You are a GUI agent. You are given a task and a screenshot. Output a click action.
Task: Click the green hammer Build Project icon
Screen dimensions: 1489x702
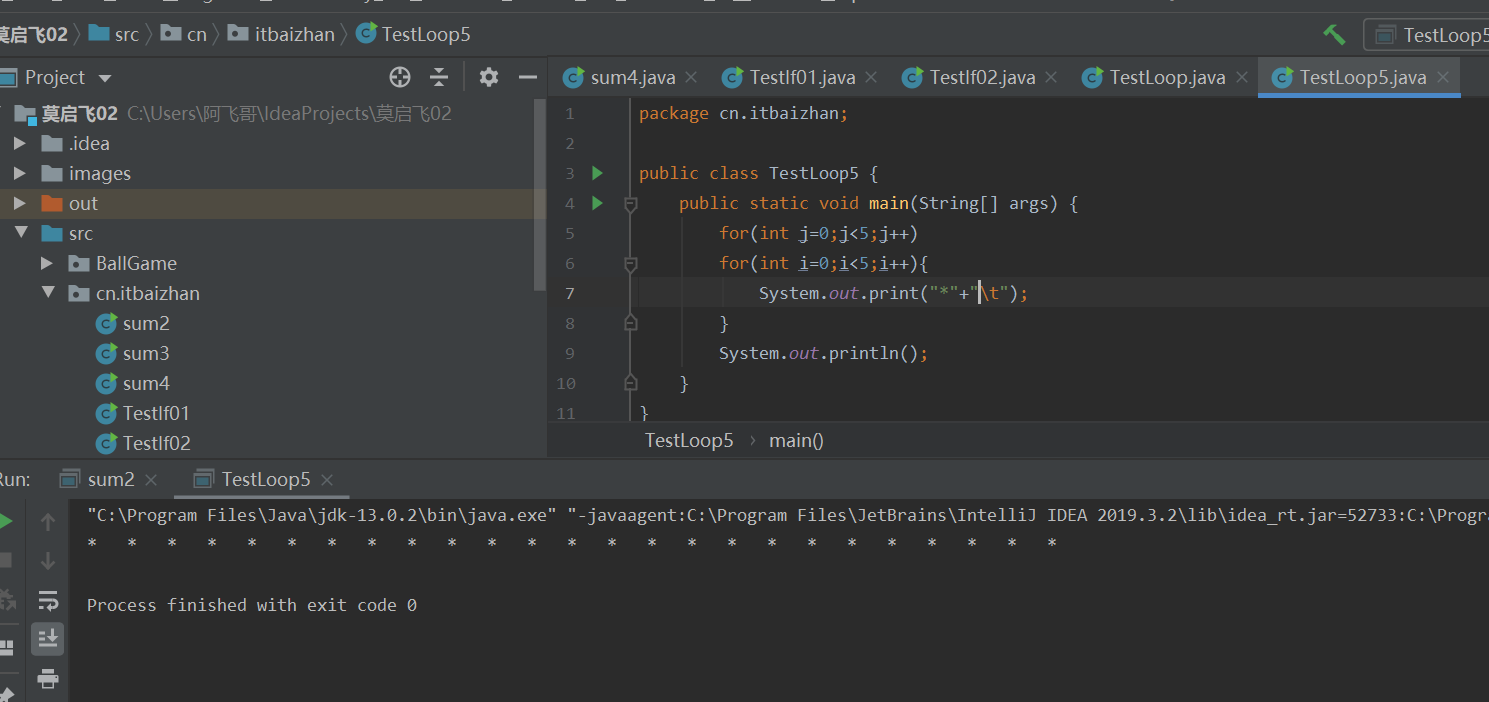click(1334, 35)
